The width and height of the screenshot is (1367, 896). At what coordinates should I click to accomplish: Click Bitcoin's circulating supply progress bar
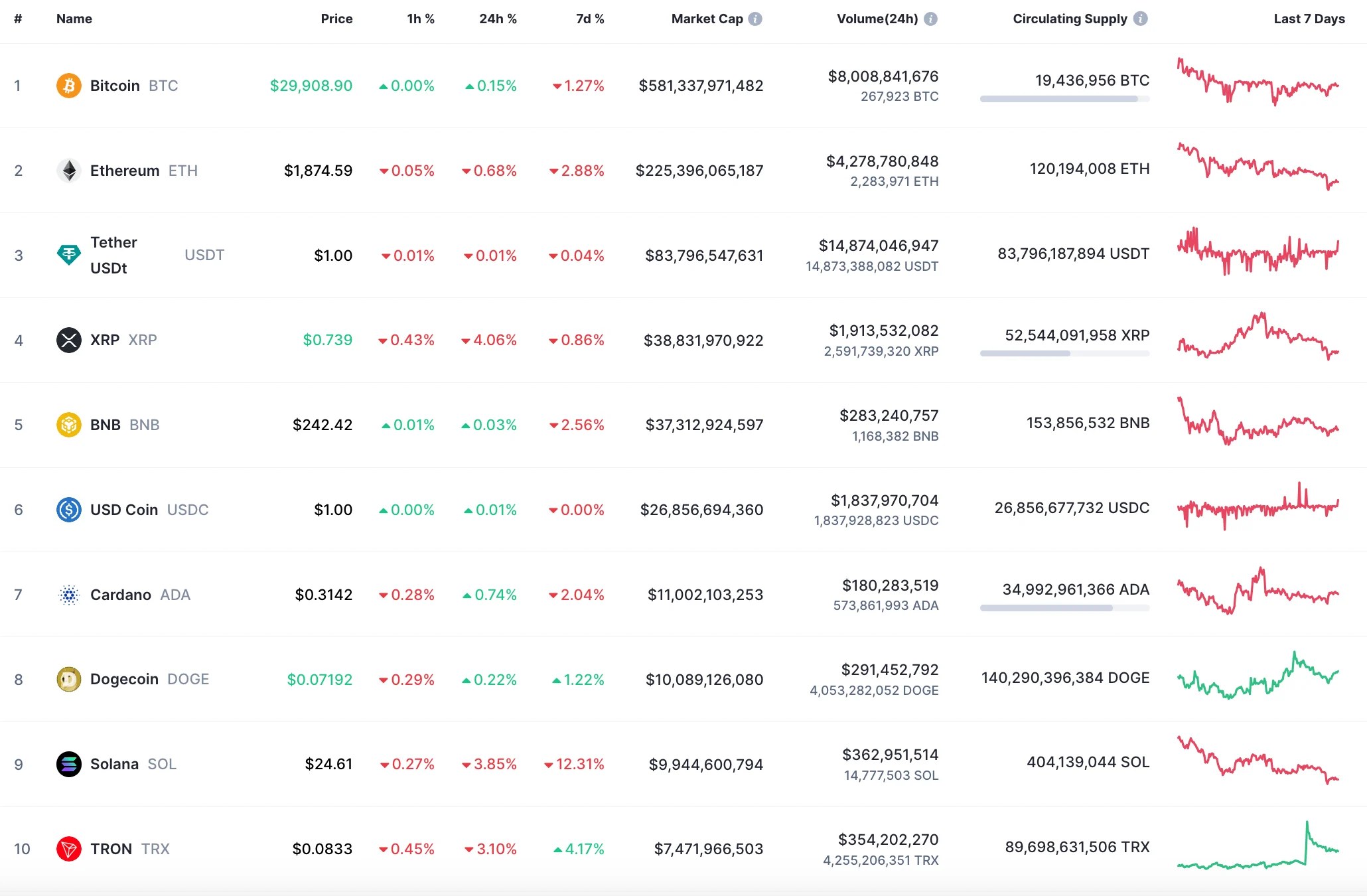[1064, 100]
